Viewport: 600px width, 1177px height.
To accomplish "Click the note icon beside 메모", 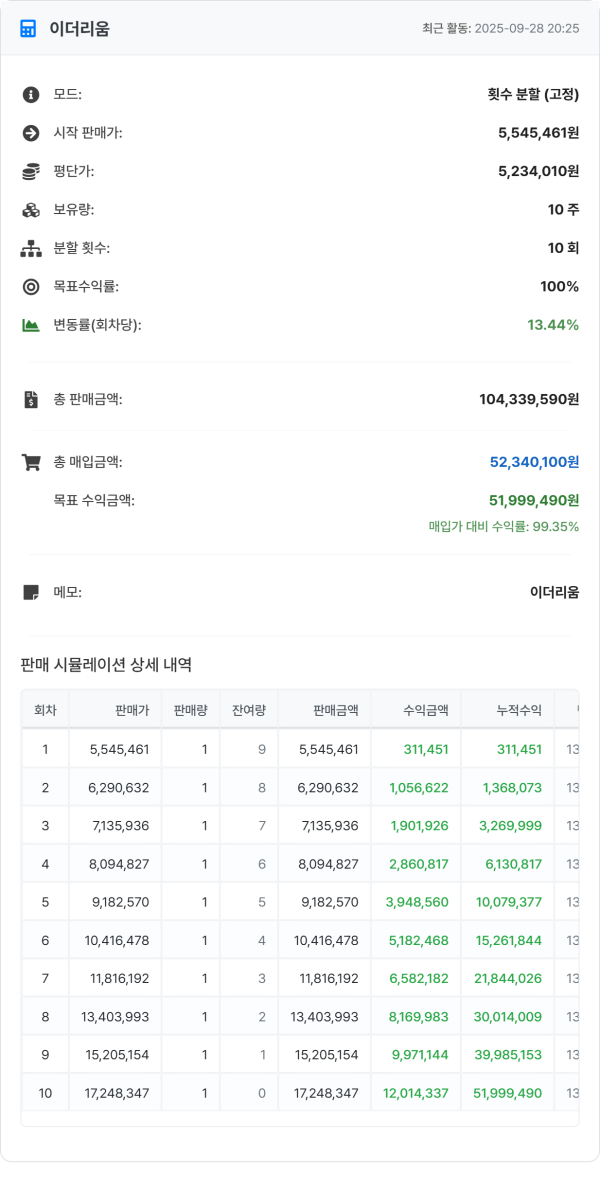I will pos(31,592).
